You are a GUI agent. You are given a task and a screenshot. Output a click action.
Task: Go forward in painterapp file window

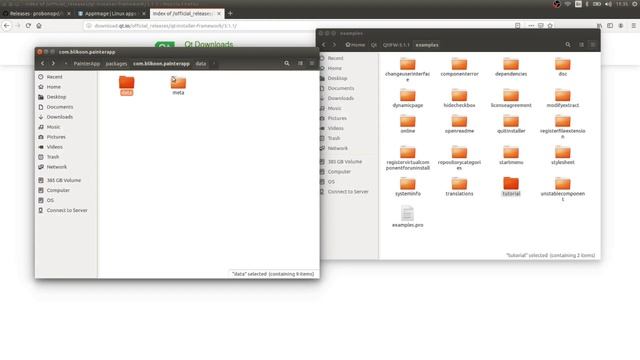coord(53,63)
